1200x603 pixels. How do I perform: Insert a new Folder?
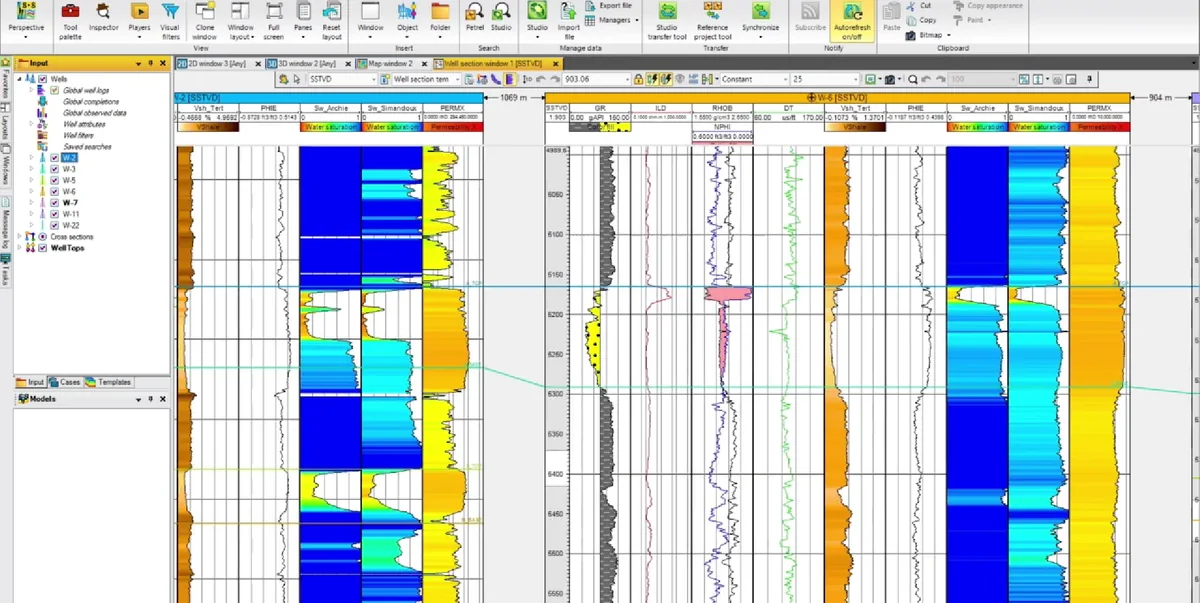[440, 20]
